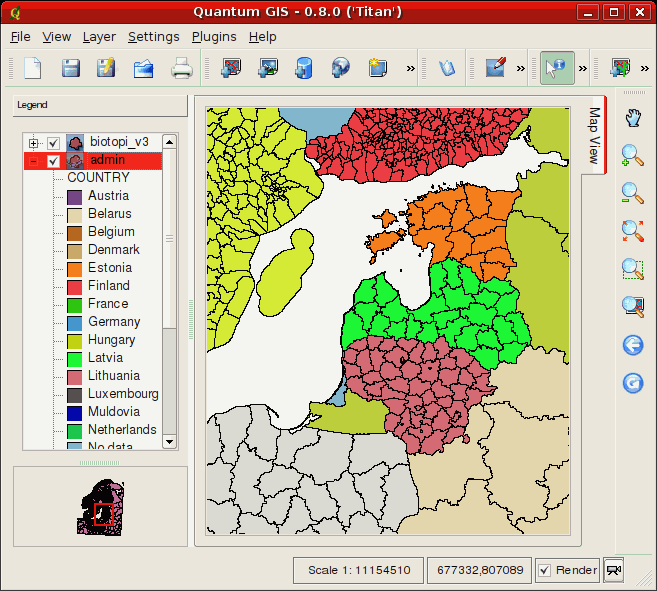This screenshot has width=657, height=591.
Task: Add a raster layer via the toolbar icon
Action: pyautogui.click(x=268, y=68)
